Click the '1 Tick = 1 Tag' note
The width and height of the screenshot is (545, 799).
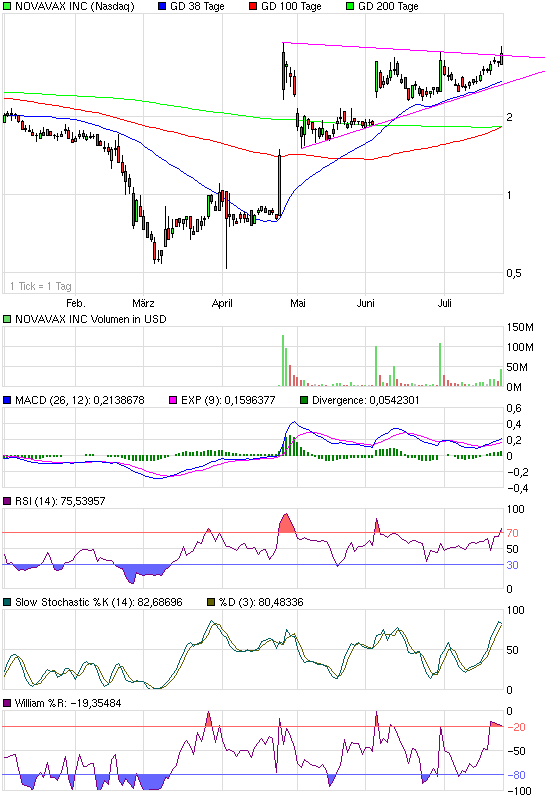(x=41, y=286)
